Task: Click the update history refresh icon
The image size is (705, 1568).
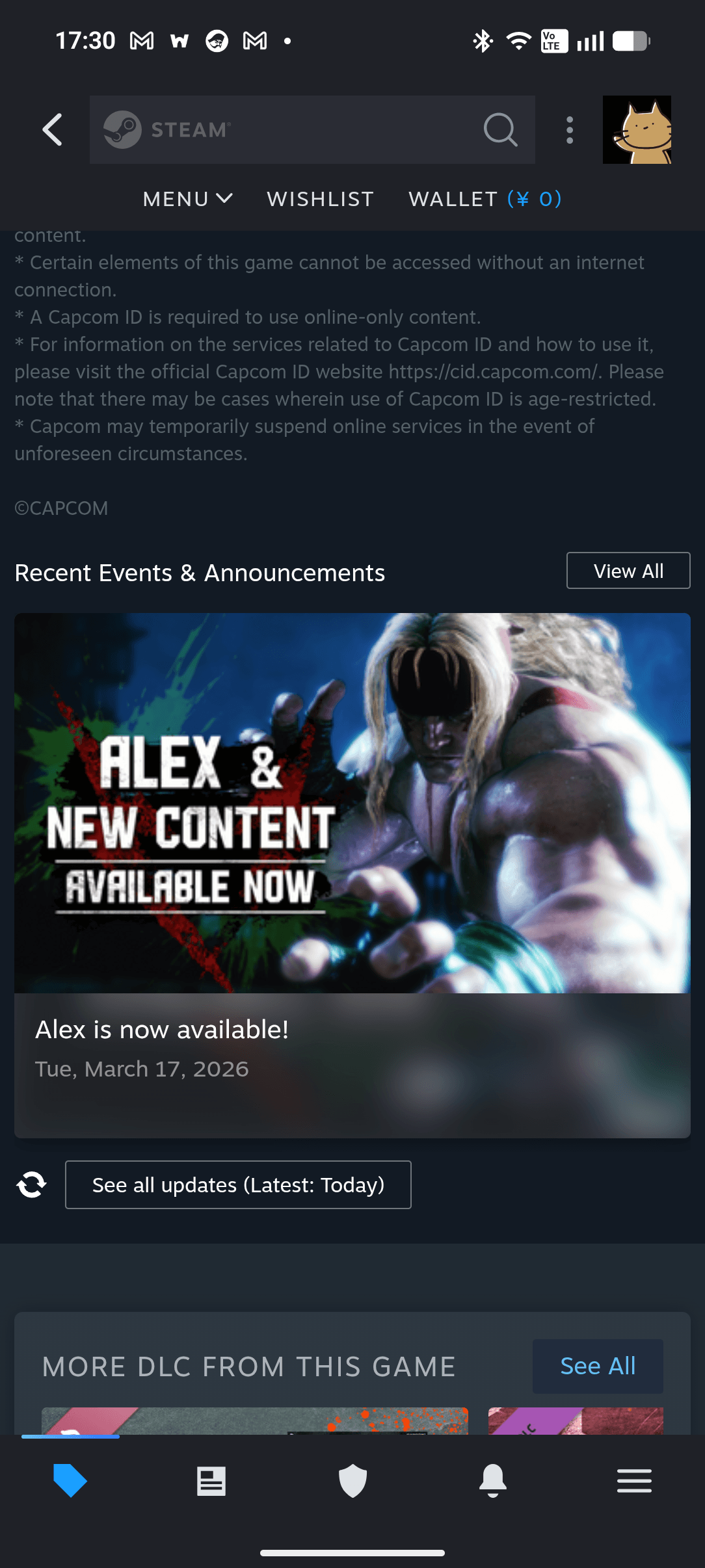Action: [31, 1184]
